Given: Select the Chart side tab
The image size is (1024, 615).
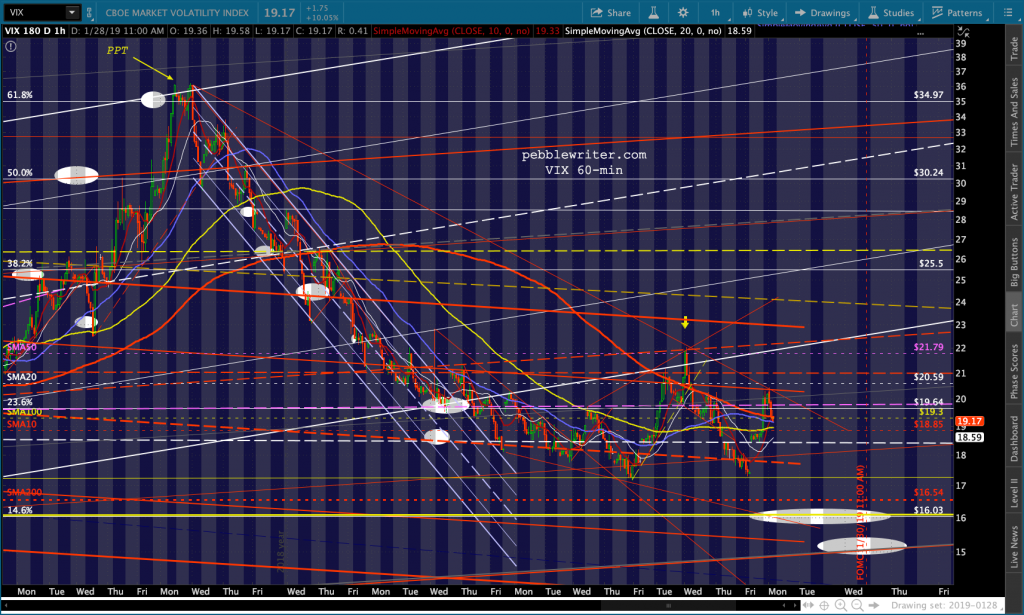Looking at the screenshot, I should click(1014, 315).
